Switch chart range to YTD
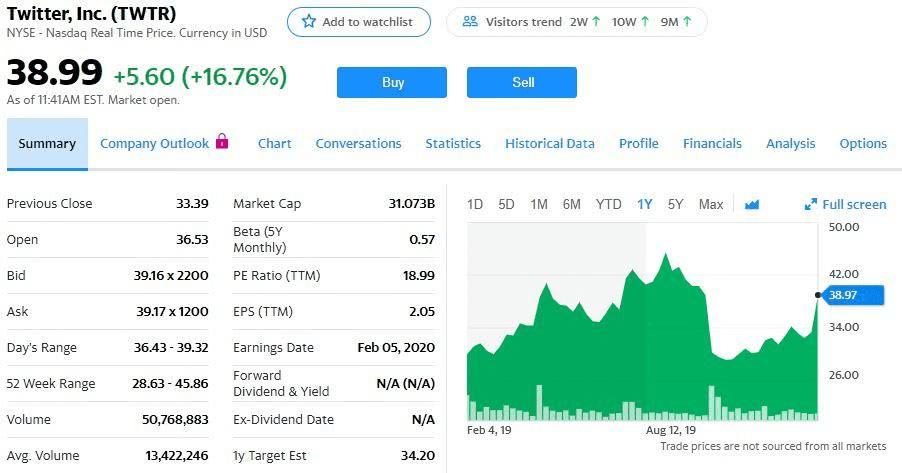The image size is (902, 473). point(608,204)
